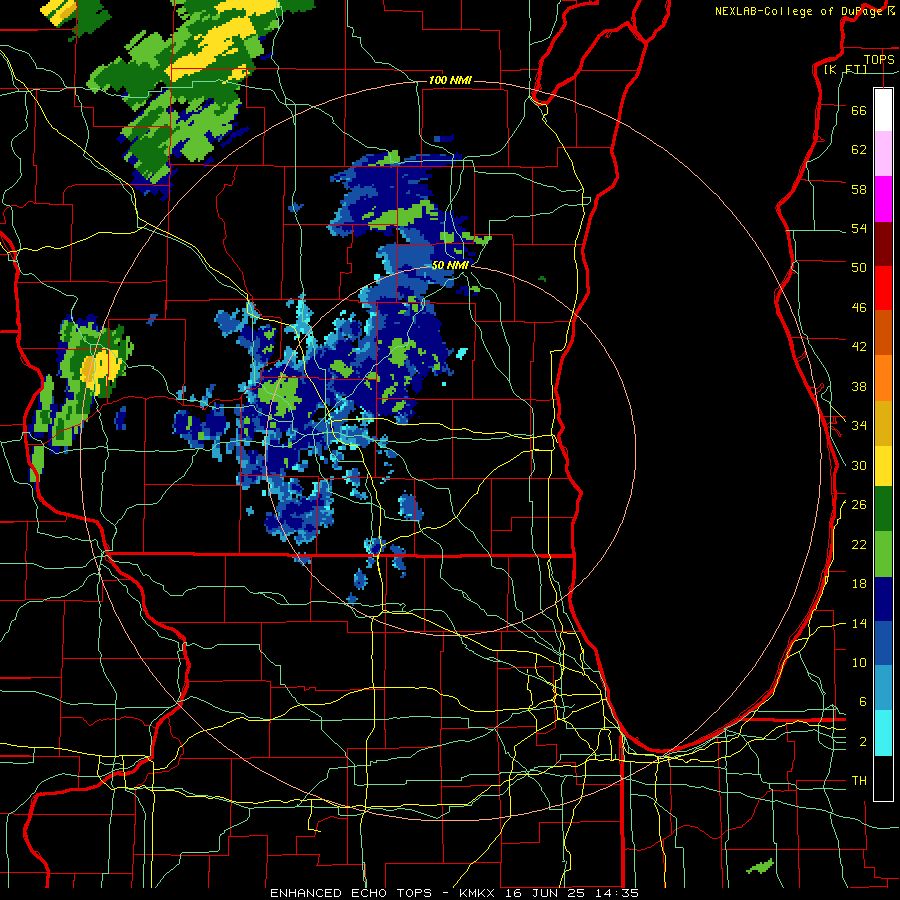Select the yellow swatch near 30
The height and width of the screenshot is (900, 900).
883,466
